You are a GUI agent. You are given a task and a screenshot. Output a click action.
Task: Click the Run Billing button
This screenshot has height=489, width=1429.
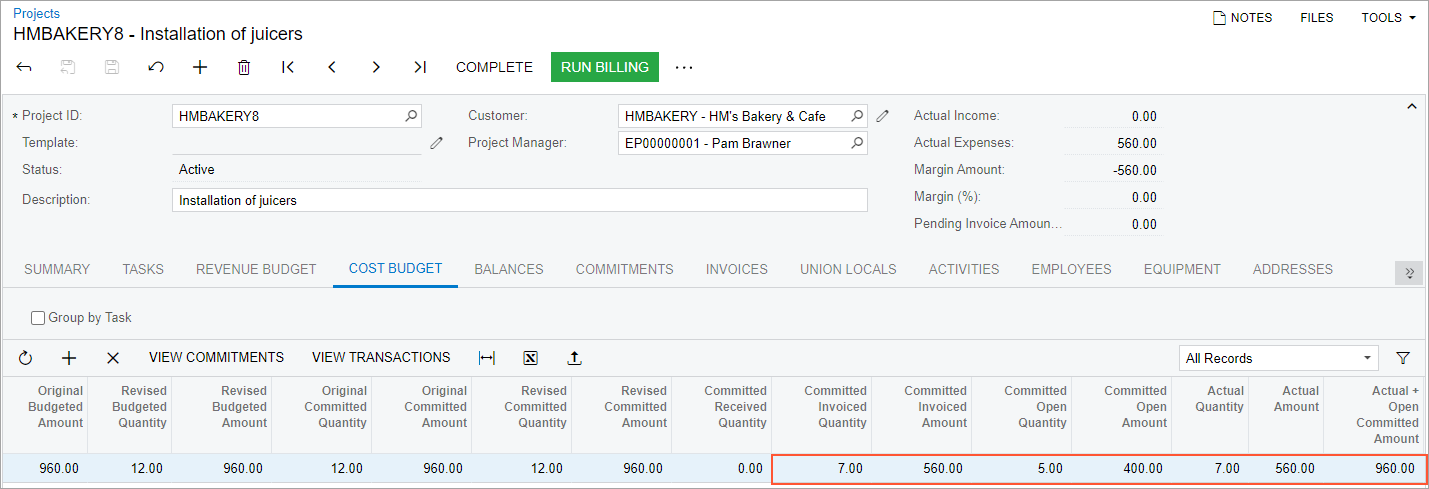tap(604, 67)
